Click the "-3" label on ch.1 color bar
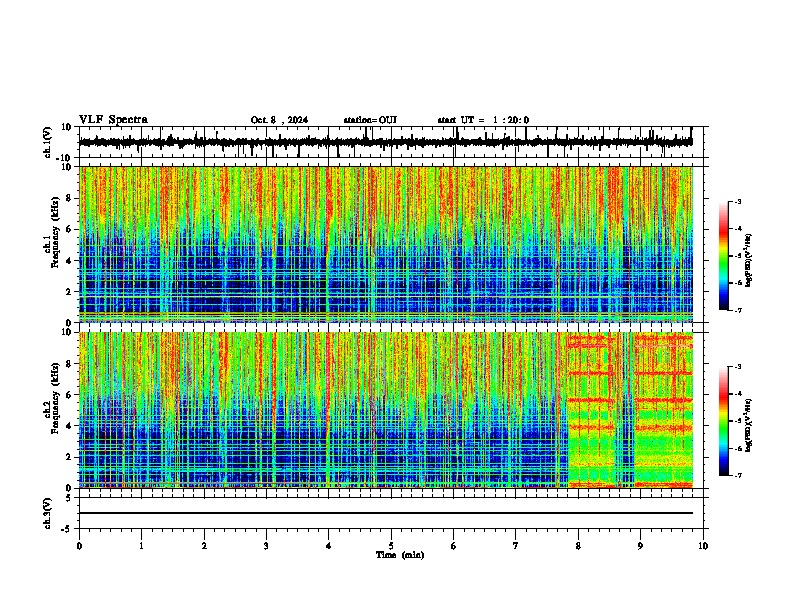 (738, 201)
